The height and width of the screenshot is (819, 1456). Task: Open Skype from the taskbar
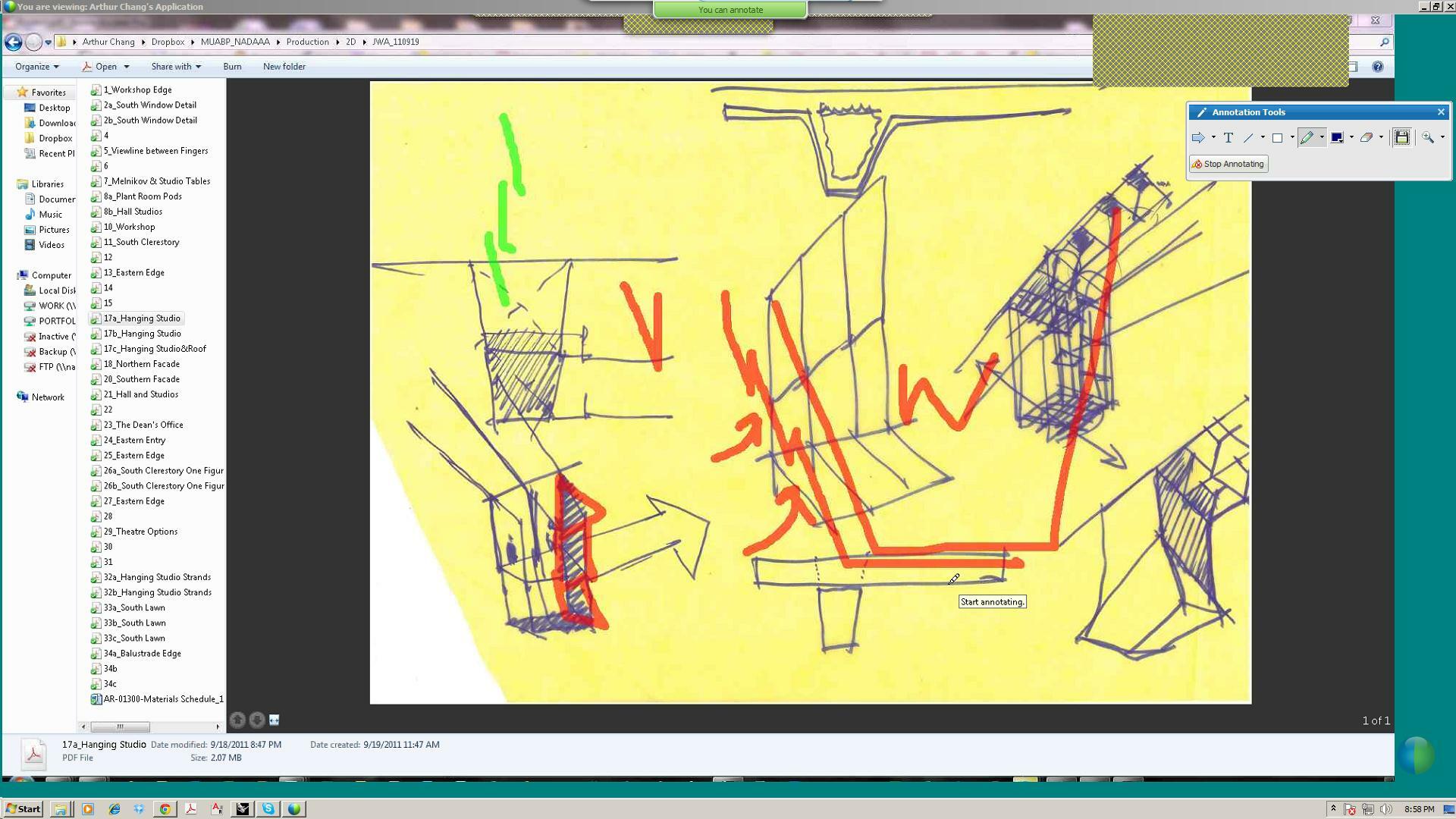[268, 809]
